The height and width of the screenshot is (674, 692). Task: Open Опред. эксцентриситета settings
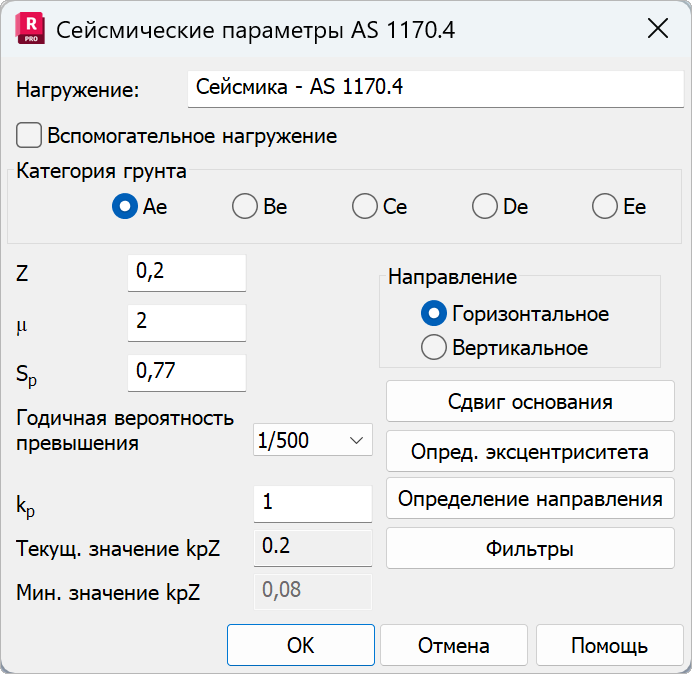[x=530, y=452]
